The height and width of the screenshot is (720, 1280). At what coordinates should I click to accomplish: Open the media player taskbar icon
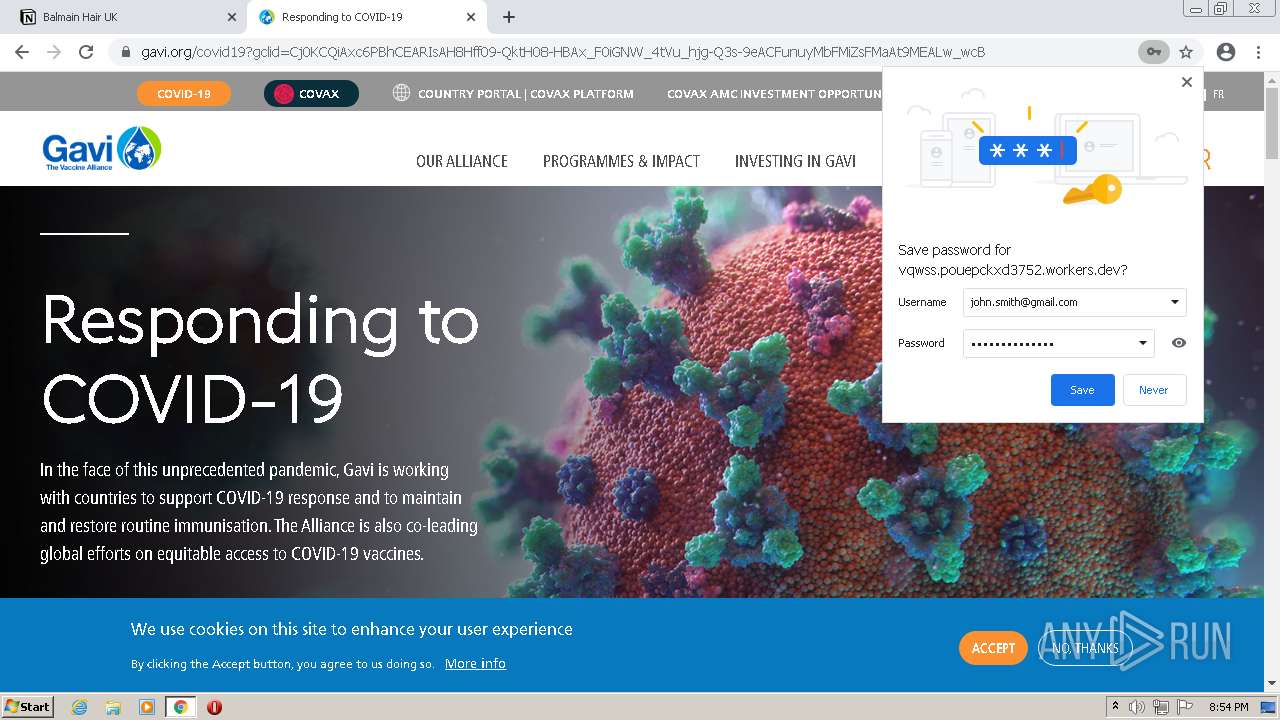tap(147, 707)
